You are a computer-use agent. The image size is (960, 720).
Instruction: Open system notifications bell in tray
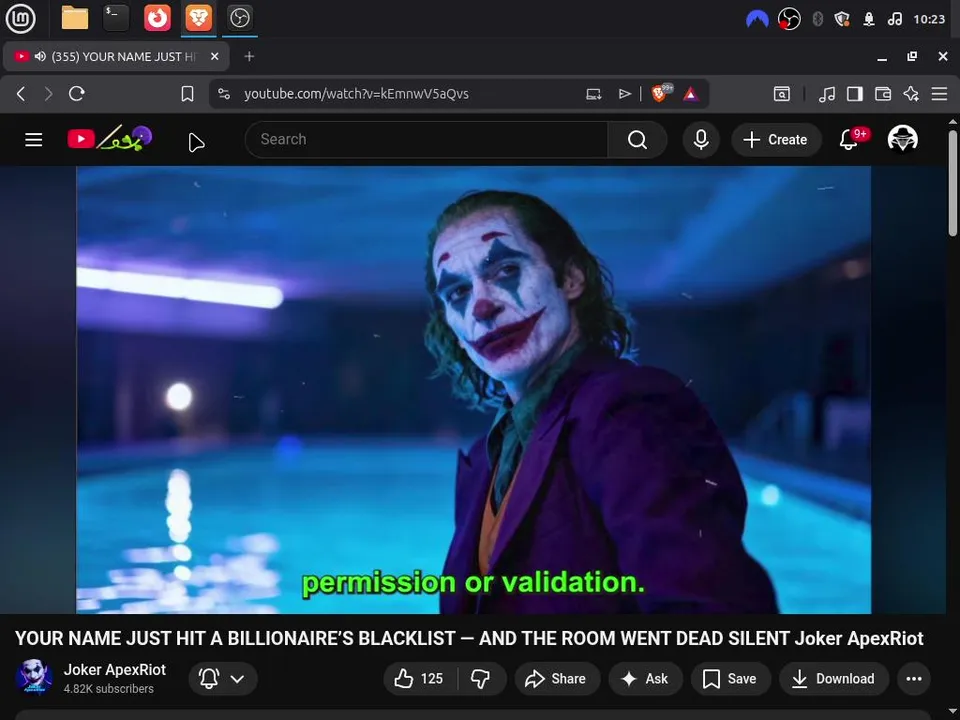click(x=869, y=19)
